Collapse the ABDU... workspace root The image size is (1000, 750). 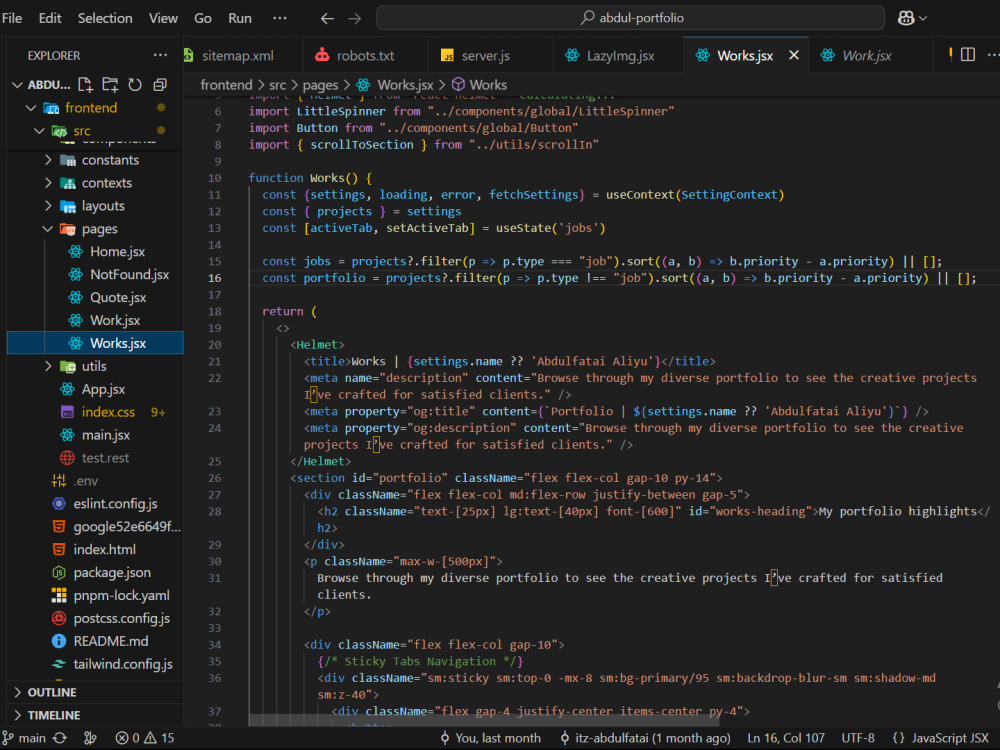coord(17,85)
